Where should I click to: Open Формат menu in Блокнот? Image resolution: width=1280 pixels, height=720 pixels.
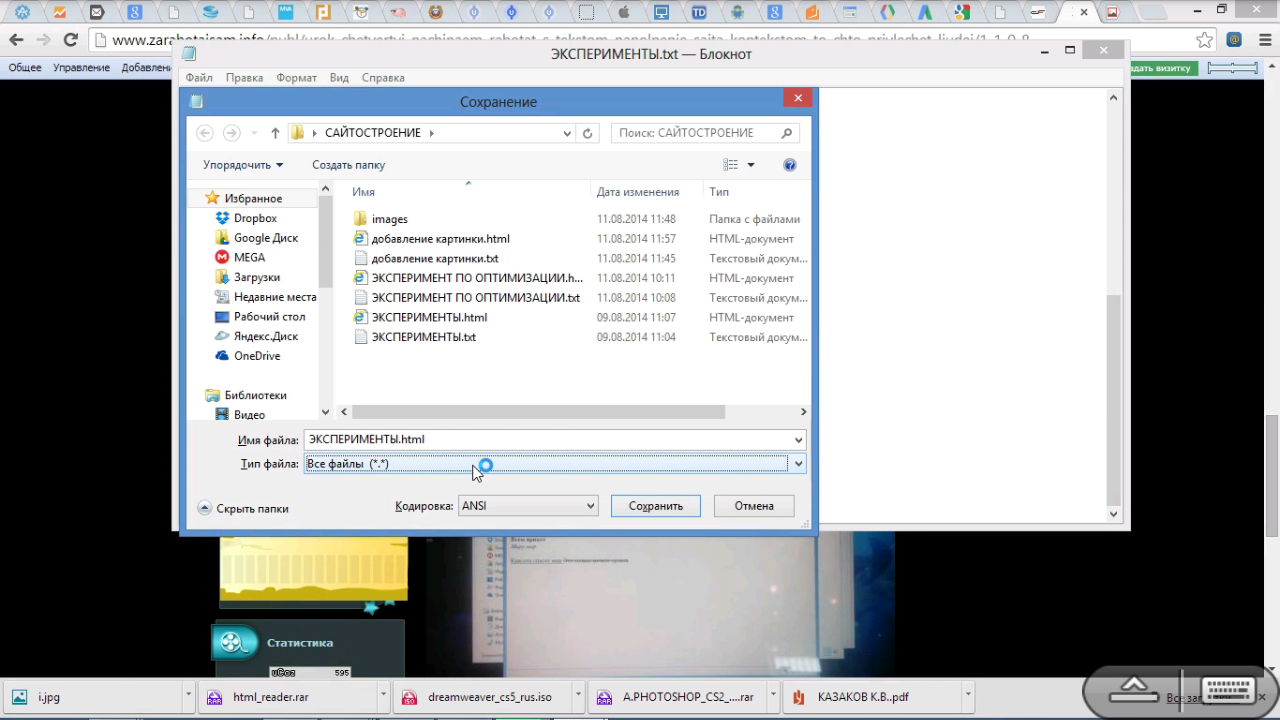(x=297, y=78)
